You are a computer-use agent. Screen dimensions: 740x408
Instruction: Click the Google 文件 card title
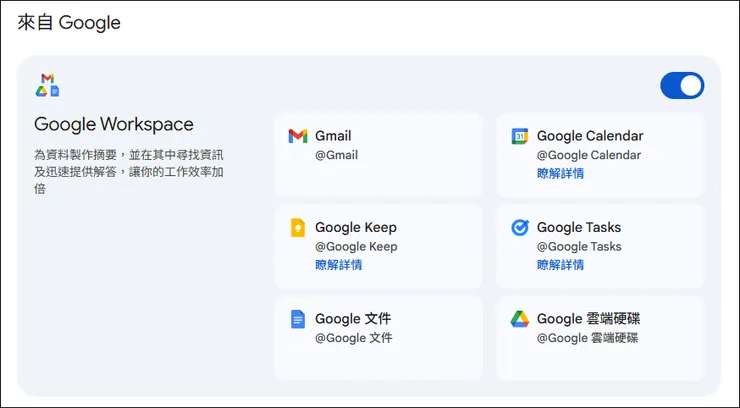353,319
